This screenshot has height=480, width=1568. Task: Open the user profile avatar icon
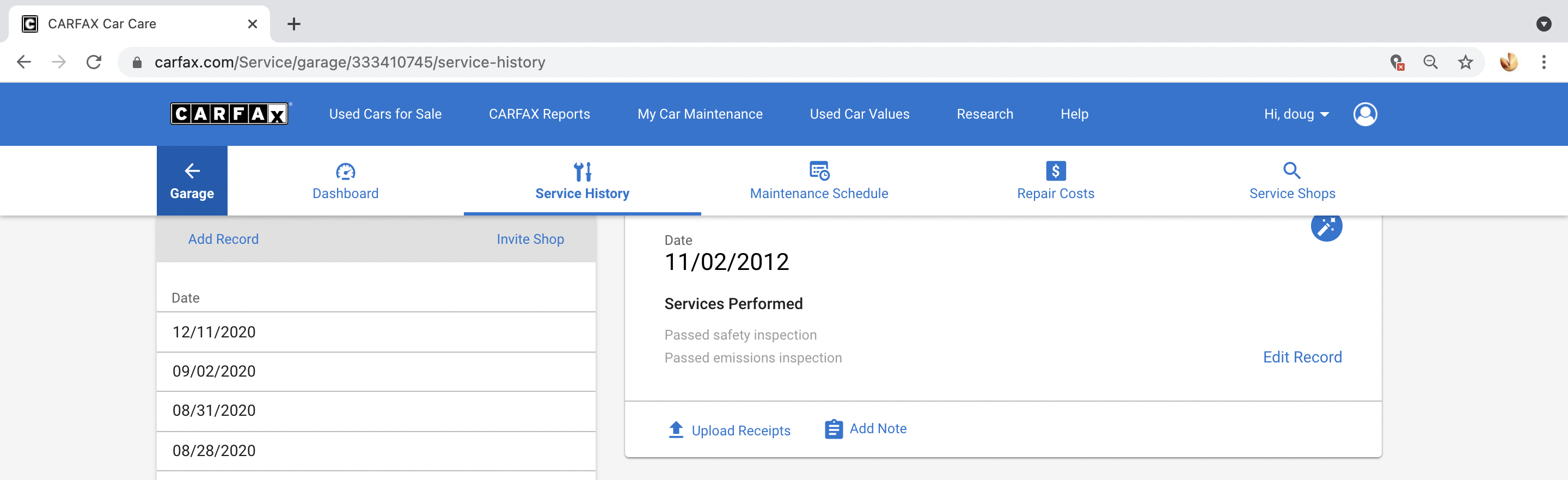[1365, 114]
